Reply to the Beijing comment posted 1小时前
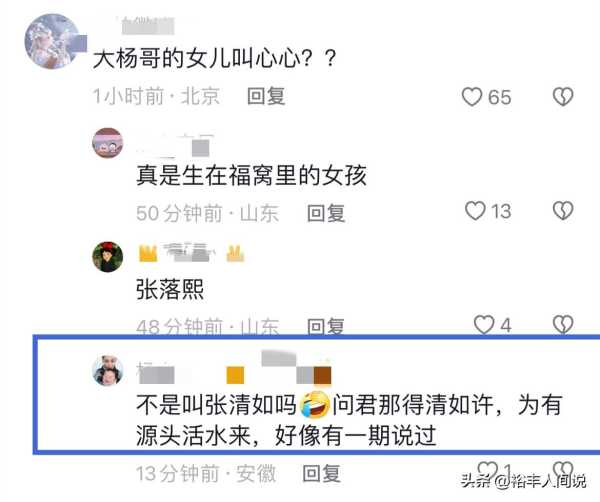600x502 pixels. (266, 96)
